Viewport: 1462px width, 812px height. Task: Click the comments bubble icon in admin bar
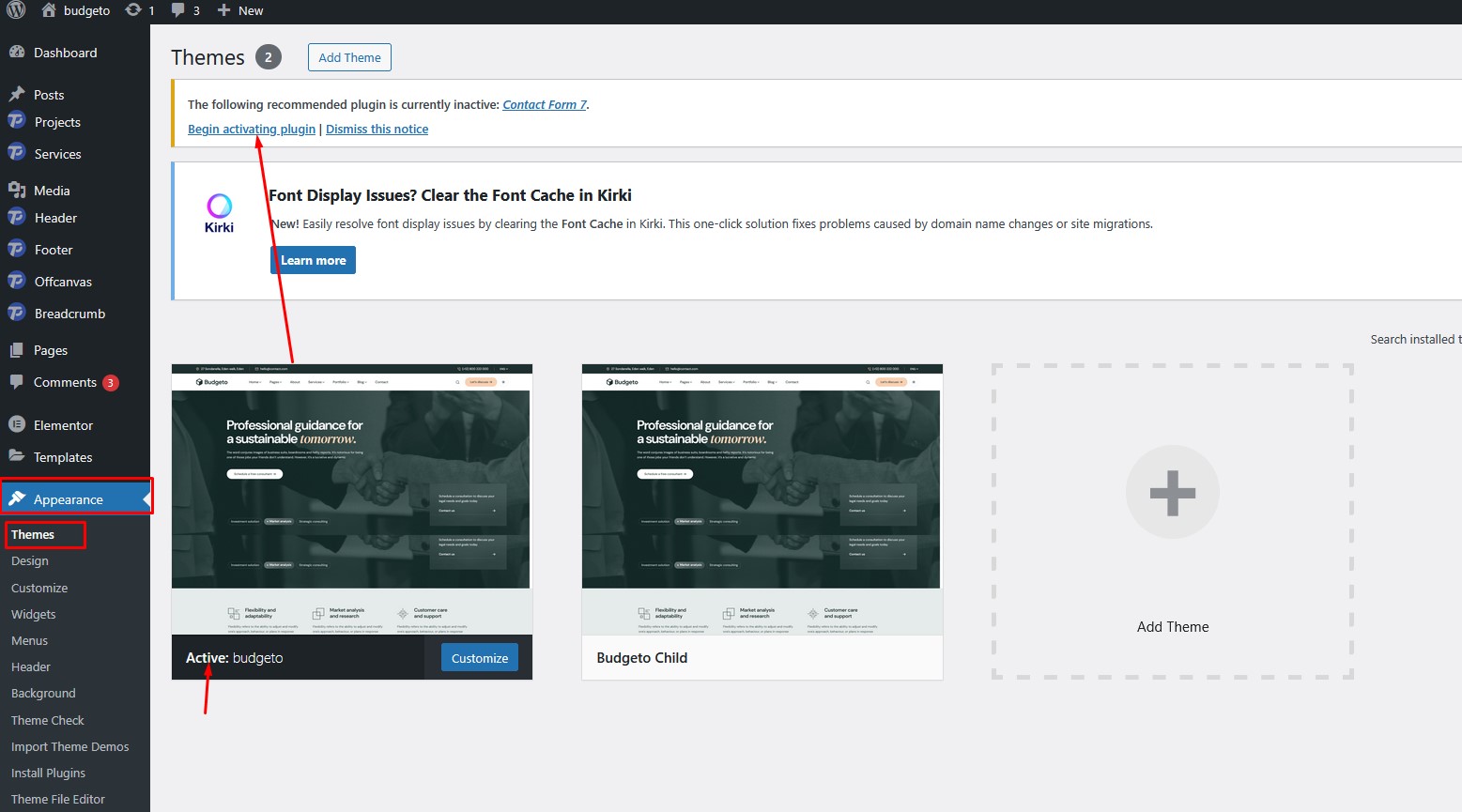[x=178, y=10]
